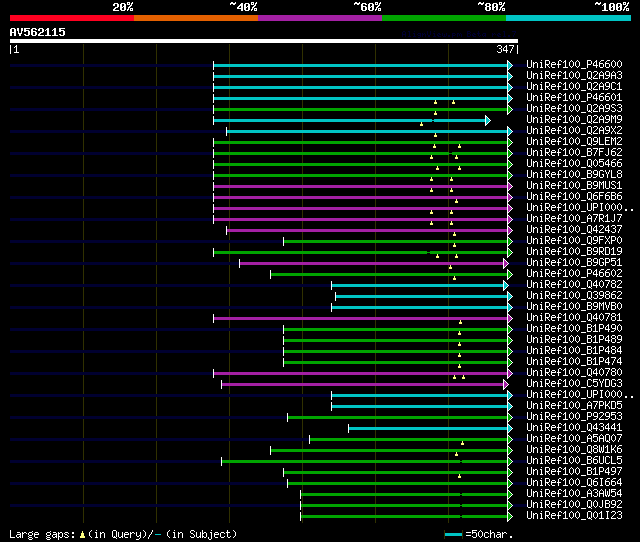Screen dimensions: 640x542
Task: Click the green alignment bar for UniRef100_Q01I23
Action: (404, 517)
